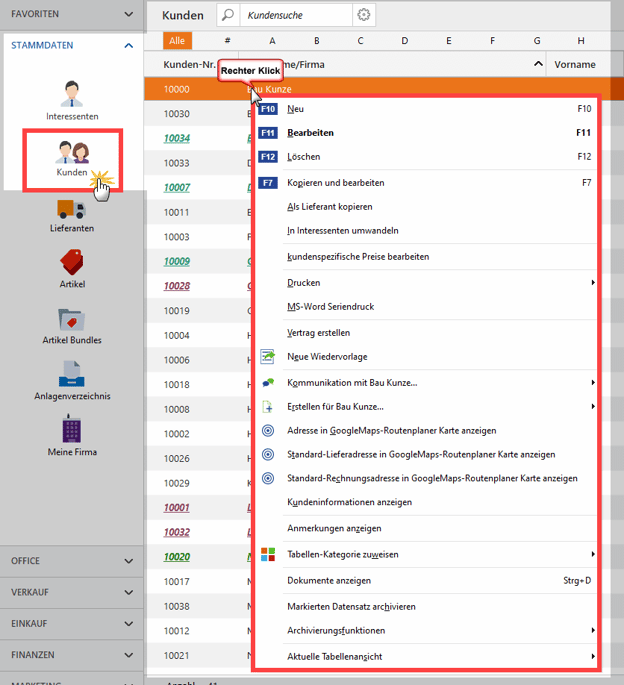Open the Lieferanten truck icon

[x=72, y=208]
